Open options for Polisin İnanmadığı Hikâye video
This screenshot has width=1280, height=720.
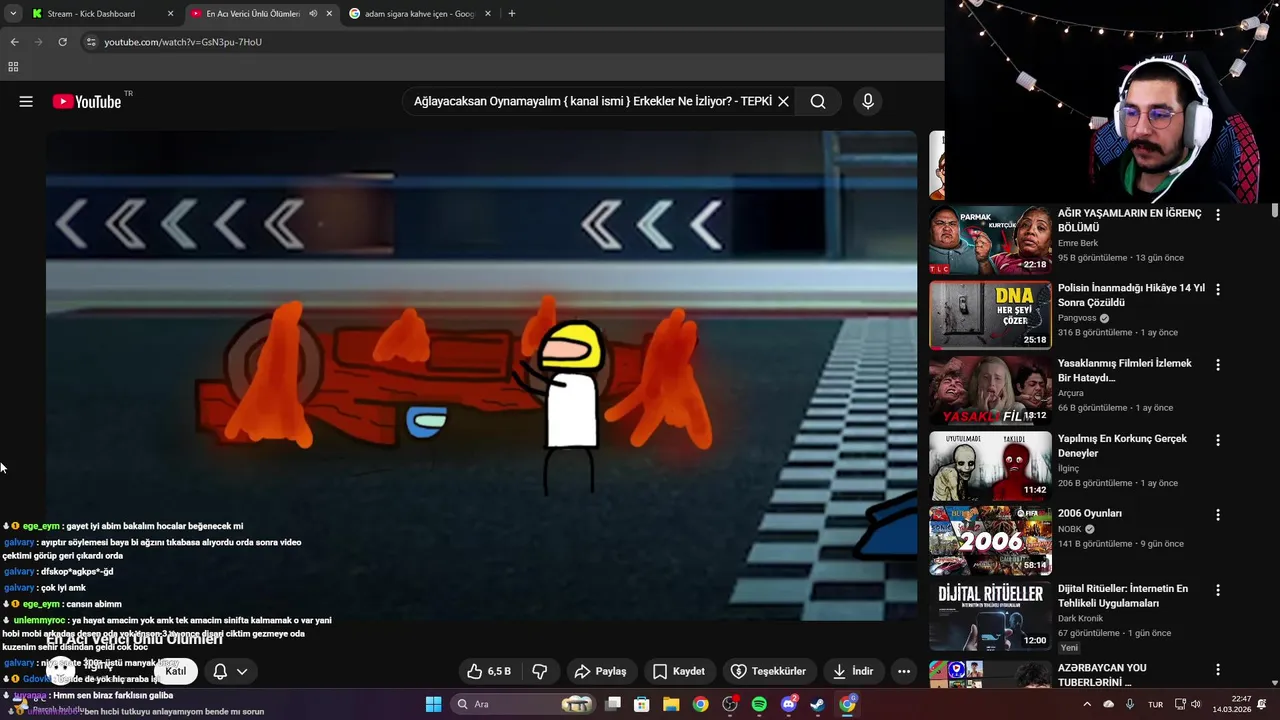pos(1217,289)
